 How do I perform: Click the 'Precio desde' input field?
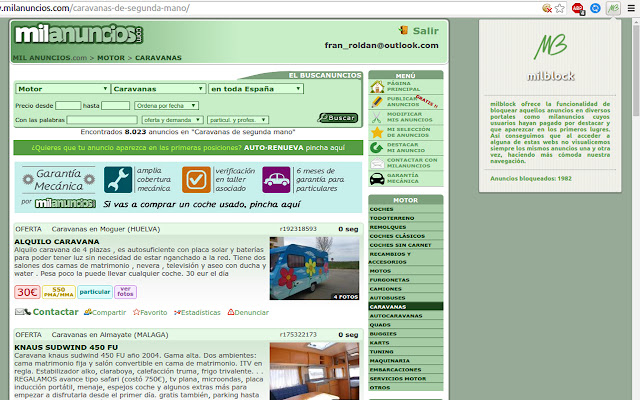coord(68,106)
